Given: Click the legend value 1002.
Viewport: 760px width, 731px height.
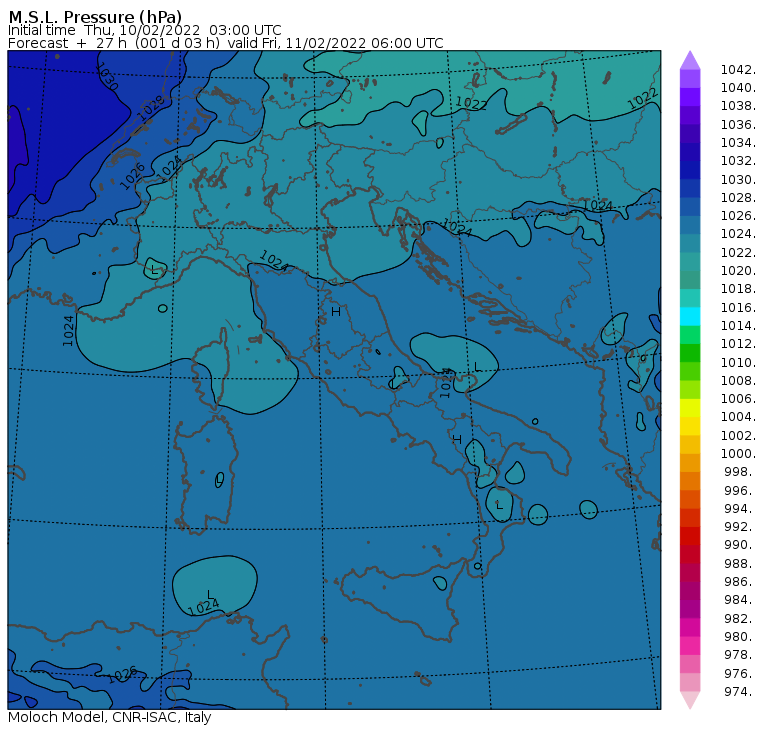Looking at the screenshot, I should click(738, 435).
